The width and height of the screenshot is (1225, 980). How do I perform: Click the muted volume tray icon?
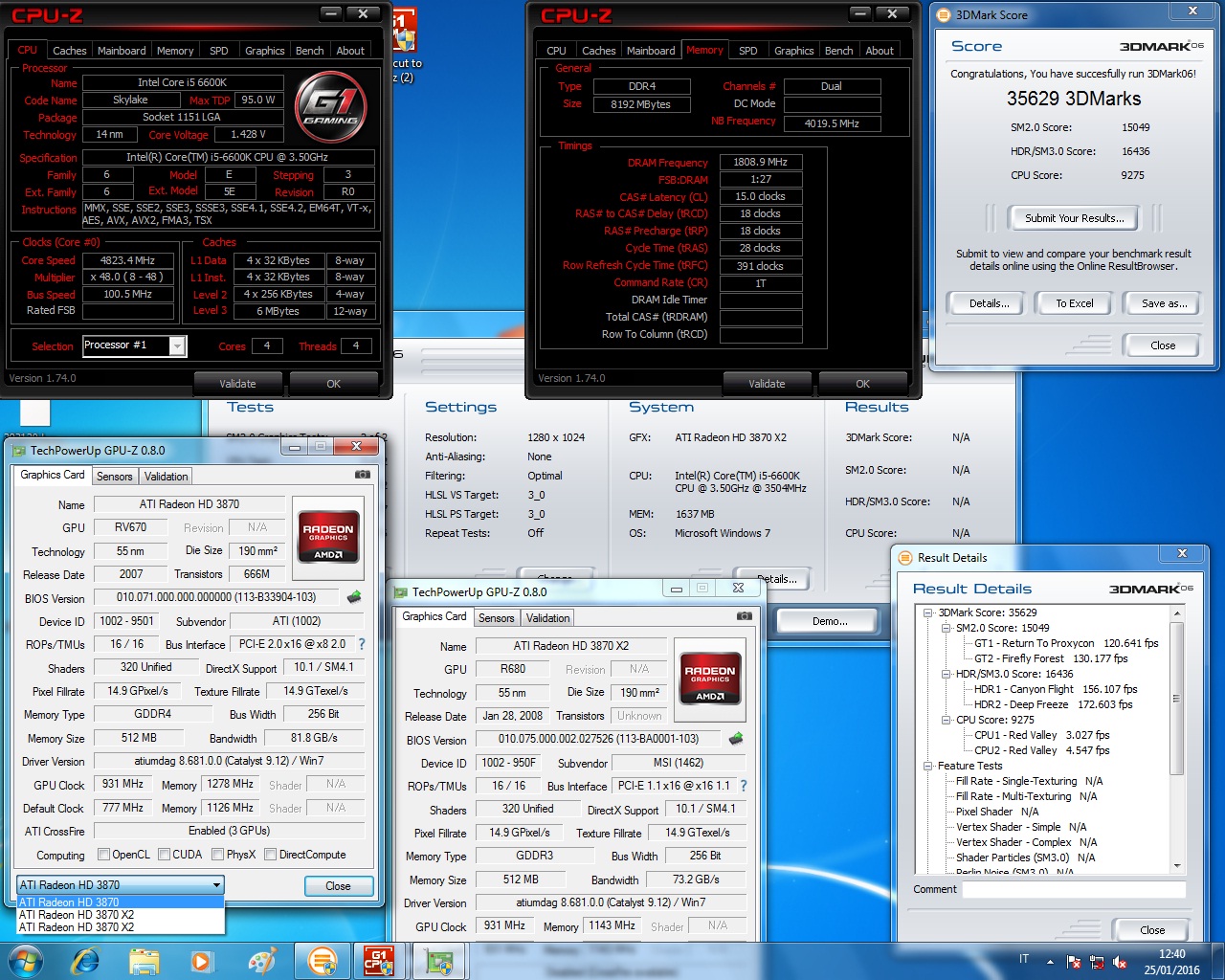(x=1120, y=962)
